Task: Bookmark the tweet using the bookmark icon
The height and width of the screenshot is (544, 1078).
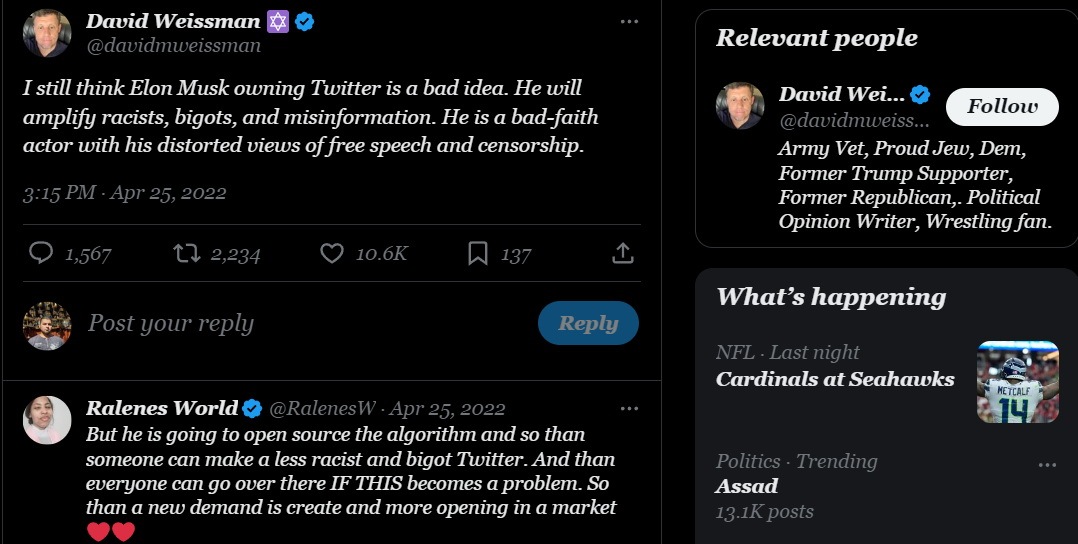Action: pyautogui.click(x=478, y=254)
